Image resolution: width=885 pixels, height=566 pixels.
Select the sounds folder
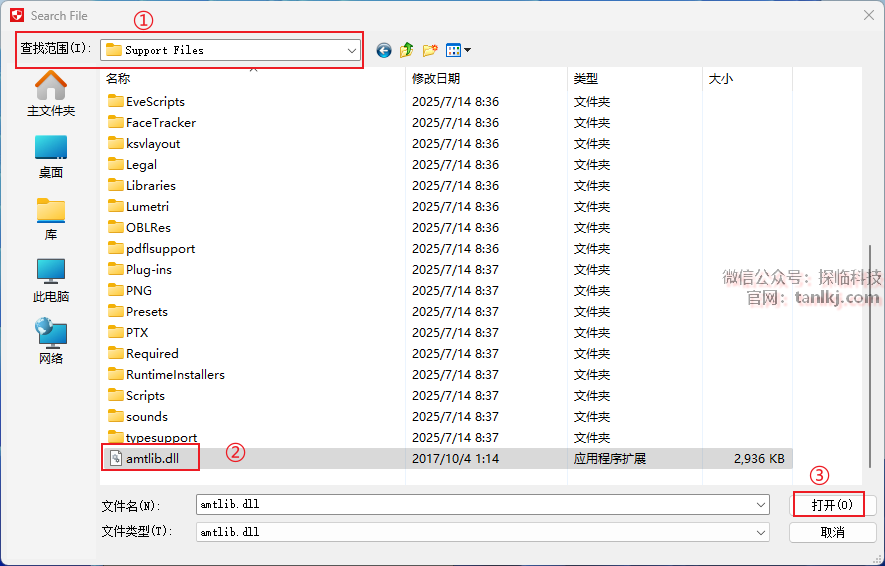pyautogui.click(x=147, y=416)
